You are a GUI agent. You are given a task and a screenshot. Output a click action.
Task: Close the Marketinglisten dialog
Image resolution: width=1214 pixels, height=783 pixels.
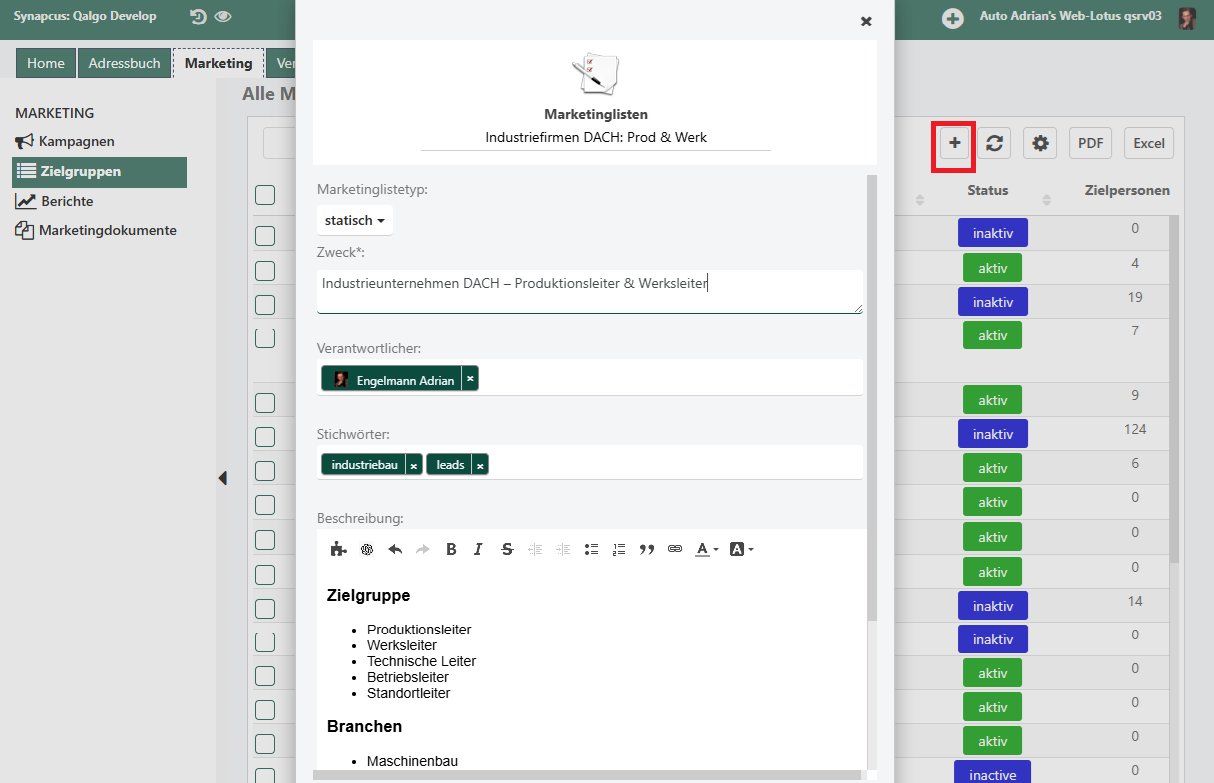[866, 21]
